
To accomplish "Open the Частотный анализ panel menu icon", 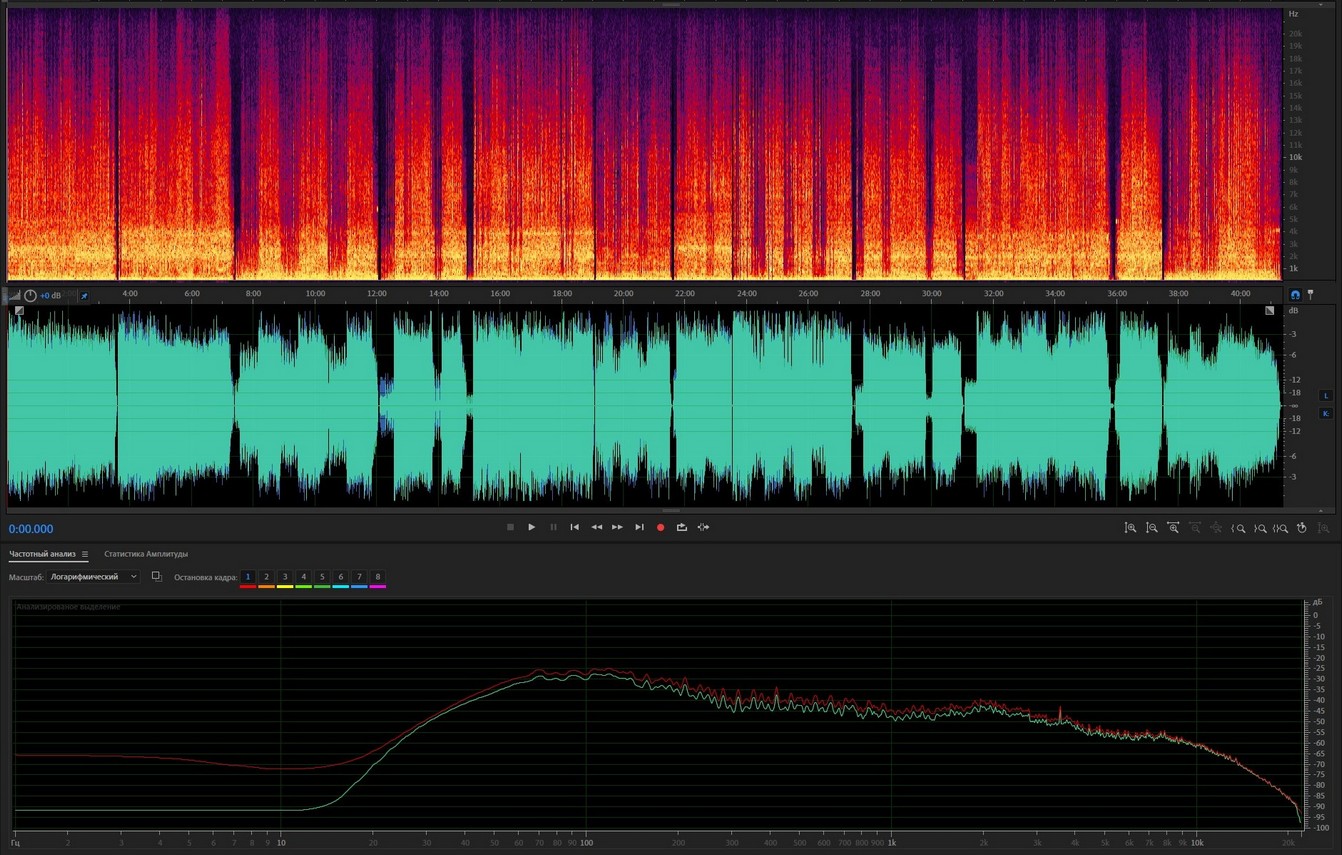I will tap(85, 554).
